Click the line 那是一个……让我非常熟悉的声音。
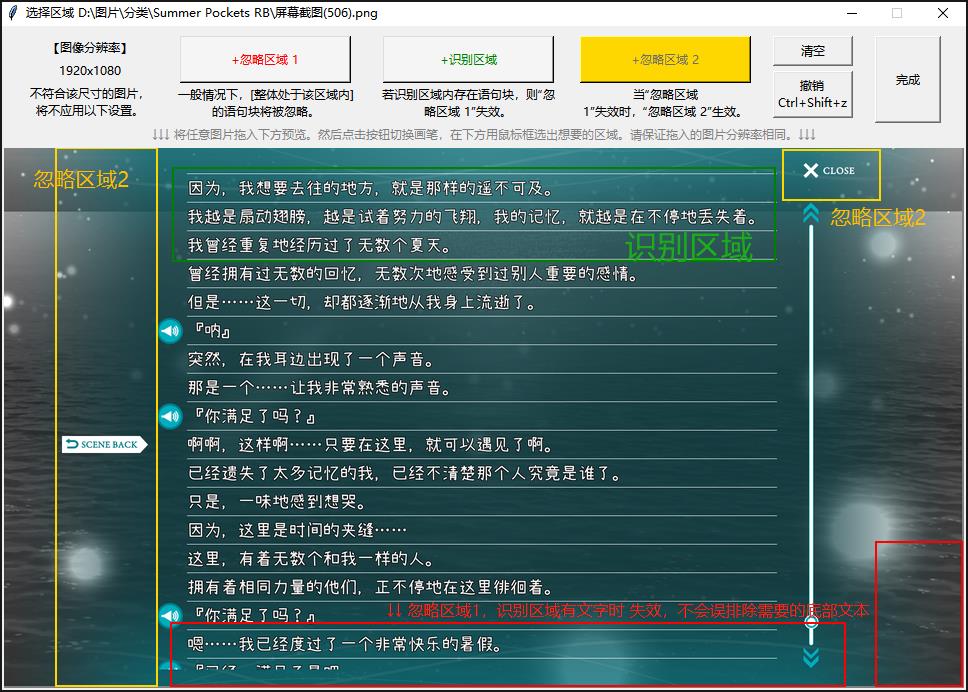The height and width of the screenshot is (692, 968). tap(319, 388)
